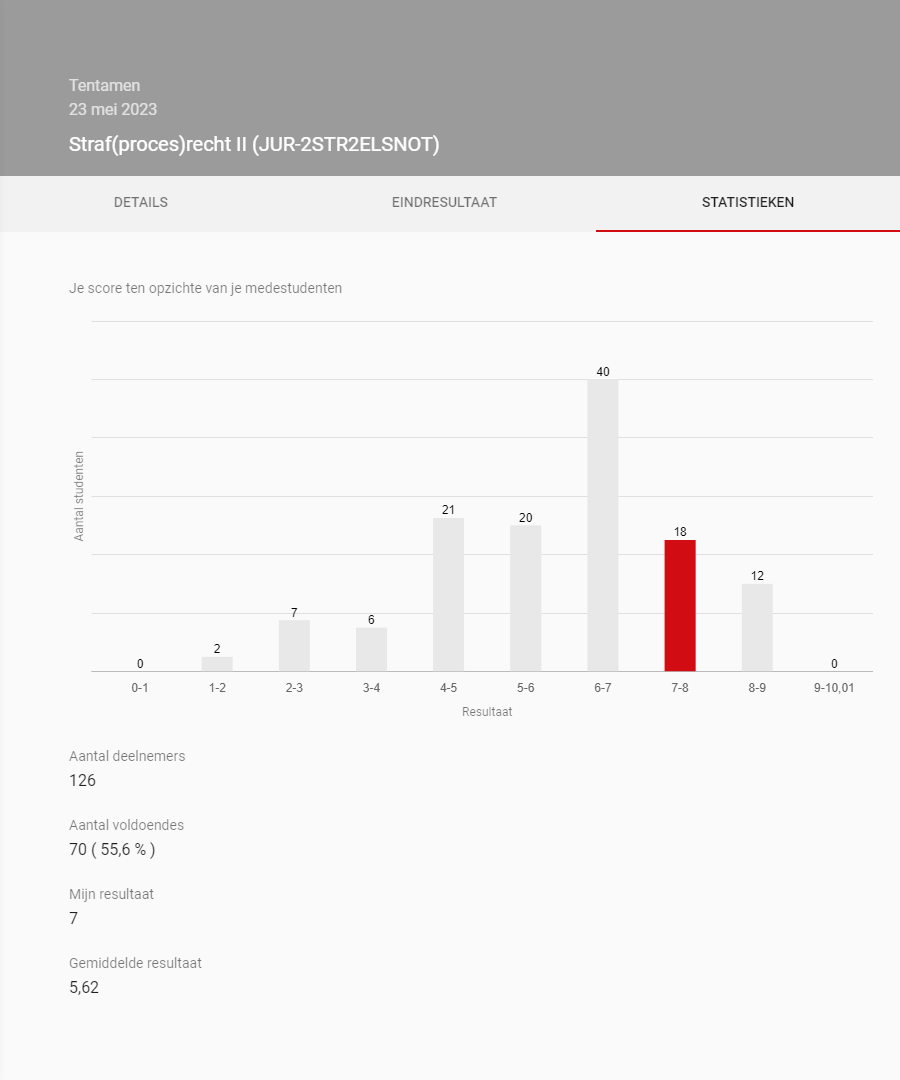Click the 8-9 bar showing 12 students
Viewport: 900px width, 1080px height.
tap(757, 627)
